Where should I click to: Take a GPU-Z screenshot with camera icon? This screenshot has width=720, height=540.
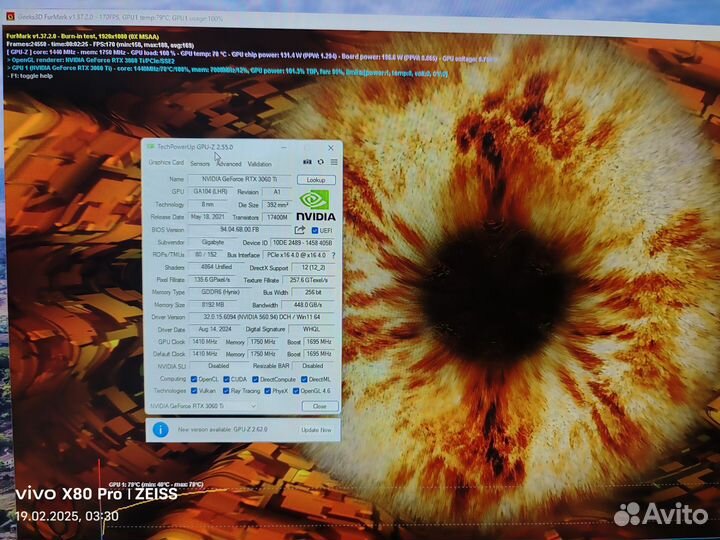tap(307, 162)
